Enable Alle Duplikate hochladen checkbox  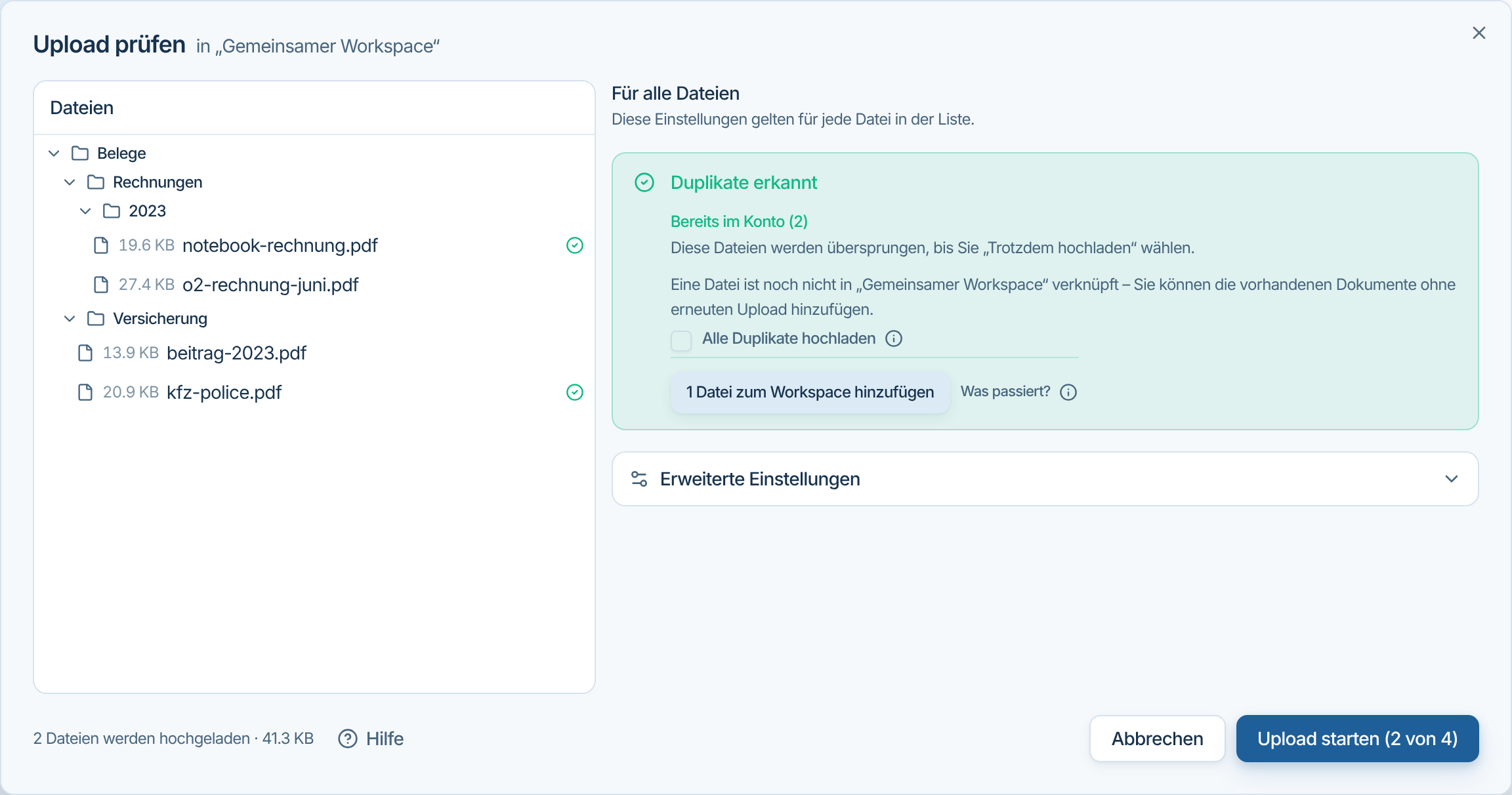point(681,340)
